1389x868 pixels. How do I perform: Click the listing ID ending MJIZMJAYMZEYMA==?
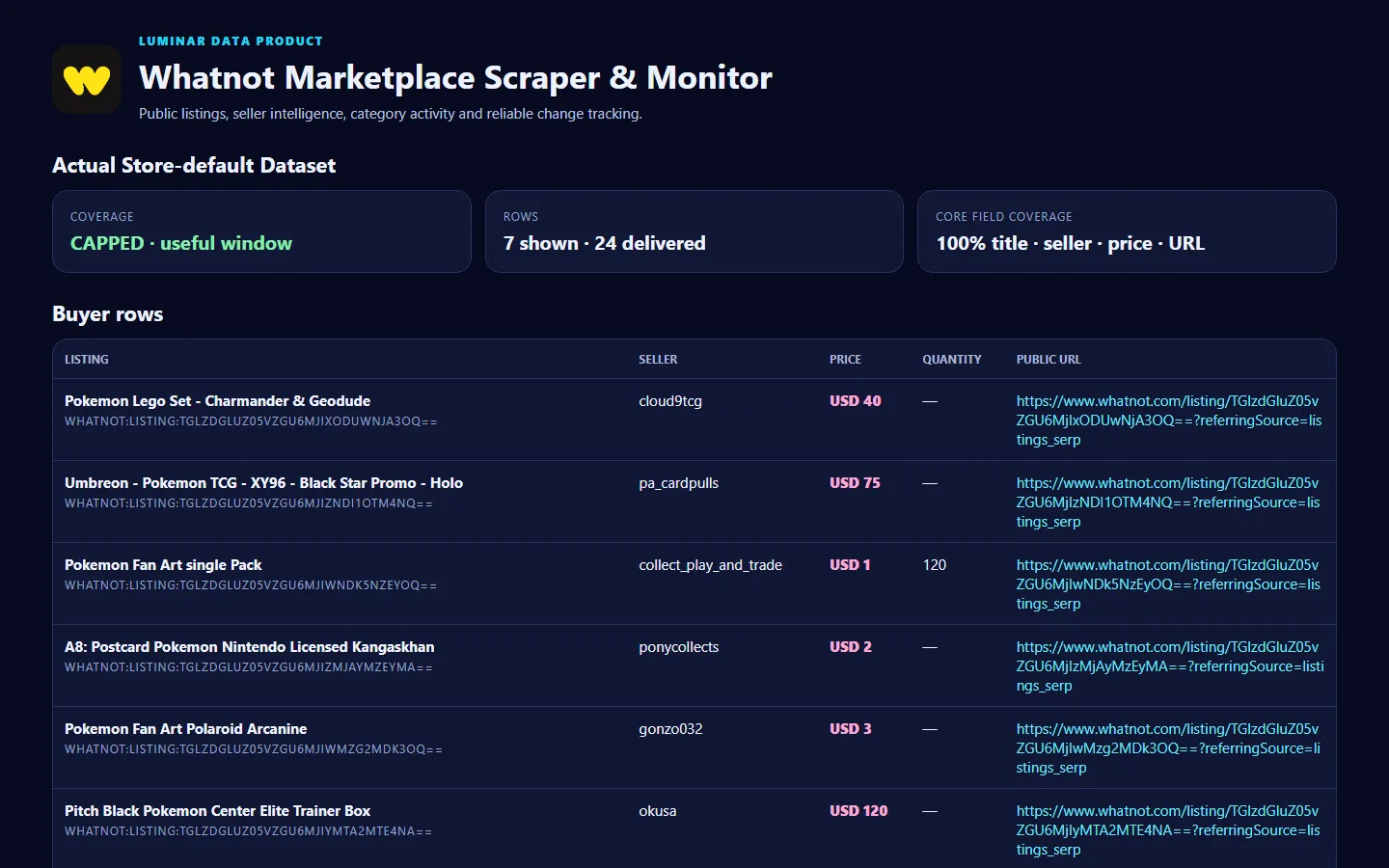coord(249,667)
